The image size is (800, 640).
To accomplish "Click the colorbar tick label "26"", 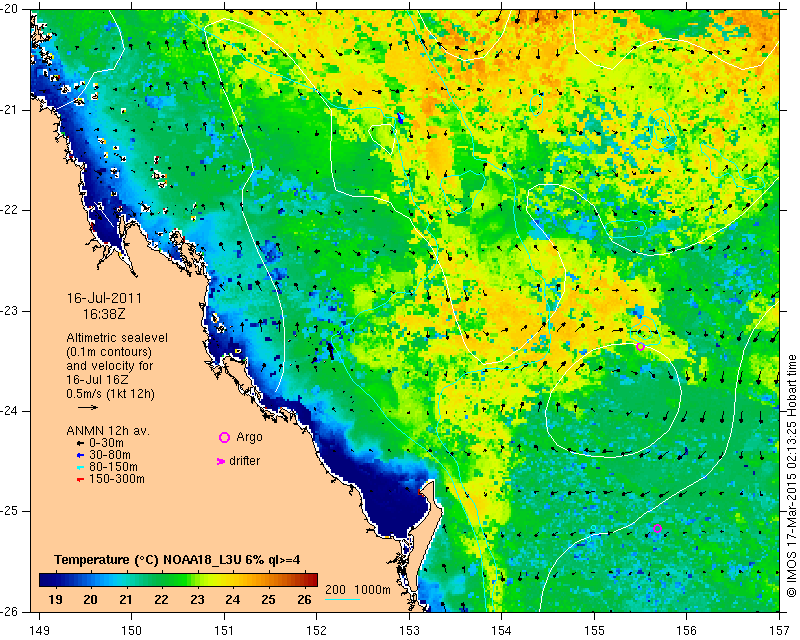I will coord(304,599).
